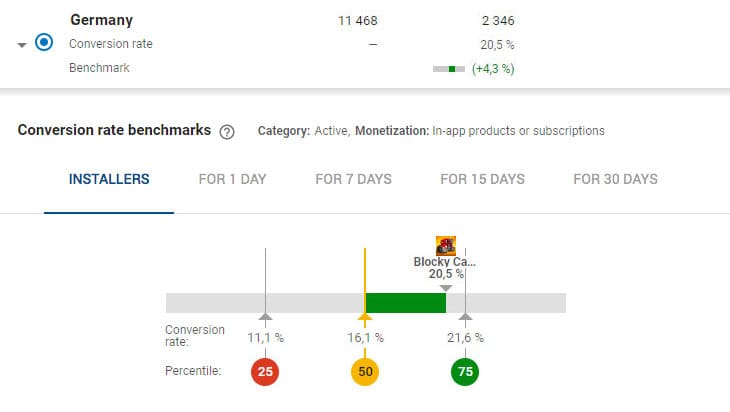Screen dimensions: 730x412
Task: Click the red 25th percentile badge
Action: point(265,372)
